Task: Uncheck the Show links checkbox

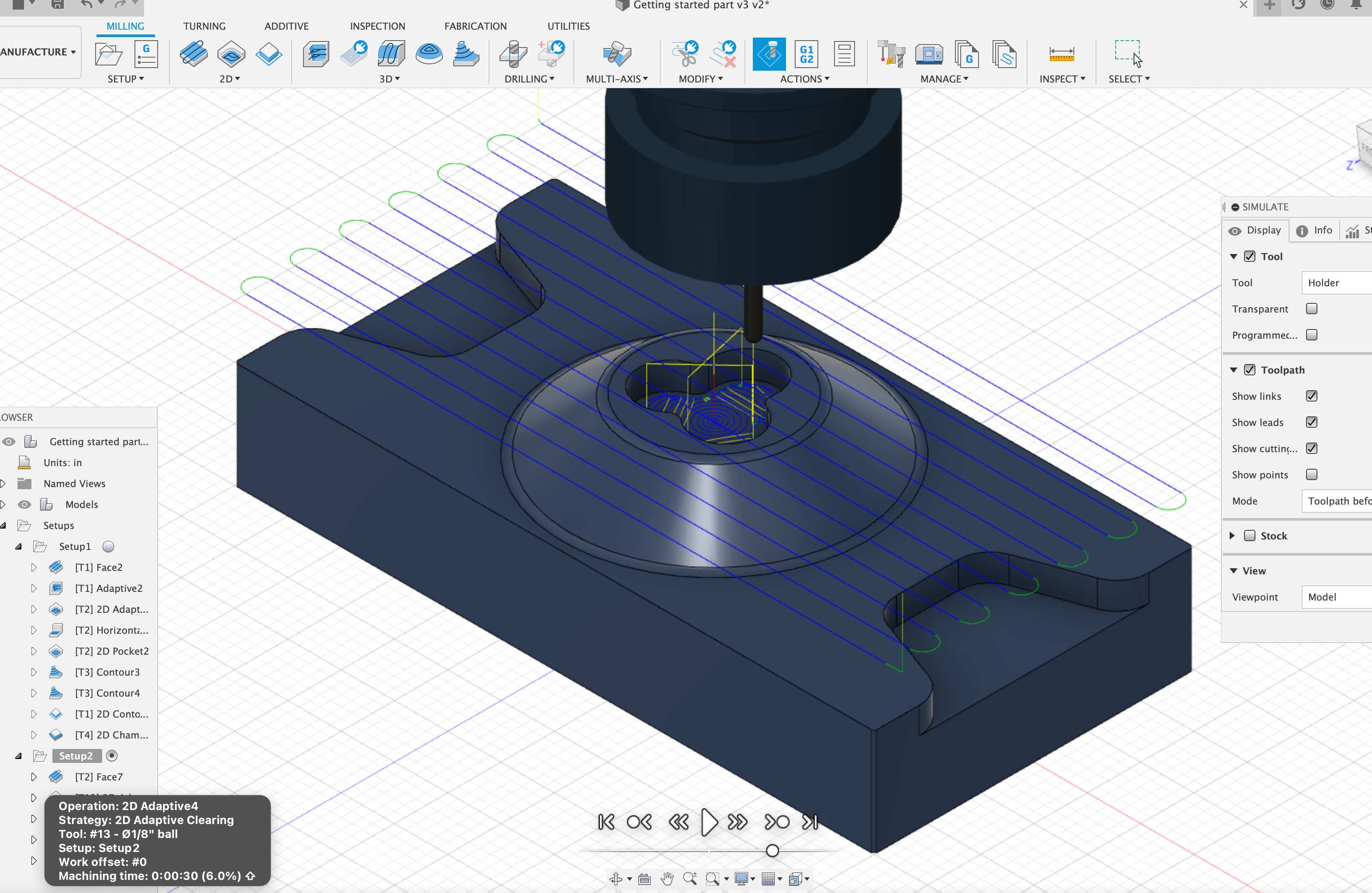Action: (1311, 396)
